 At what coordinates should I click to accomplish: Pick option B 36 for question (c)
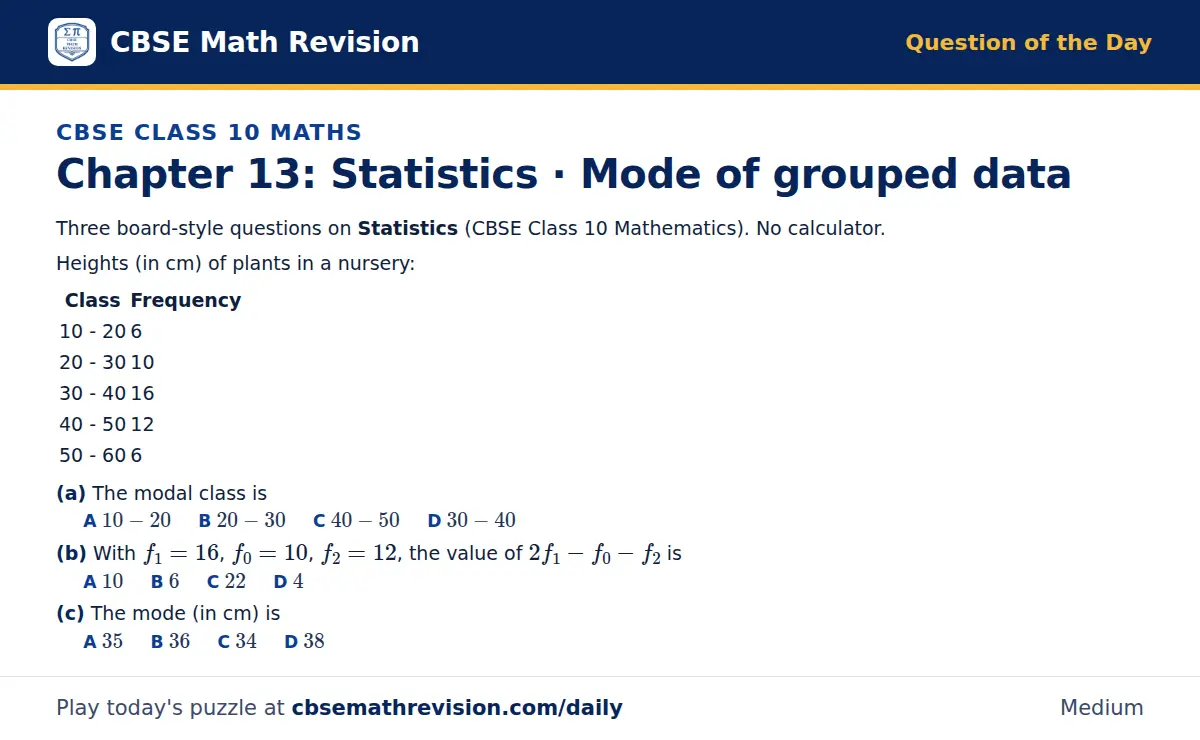click(170, 641)
